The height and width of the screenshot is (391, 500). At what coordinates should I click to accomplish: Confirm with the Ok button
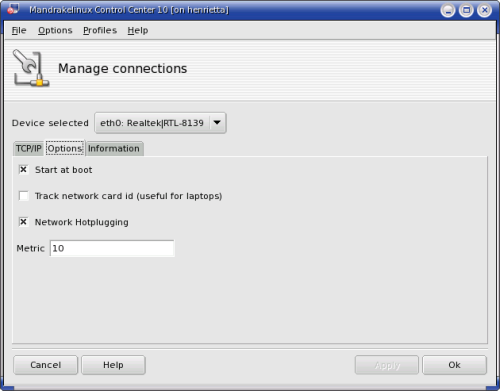454,365
